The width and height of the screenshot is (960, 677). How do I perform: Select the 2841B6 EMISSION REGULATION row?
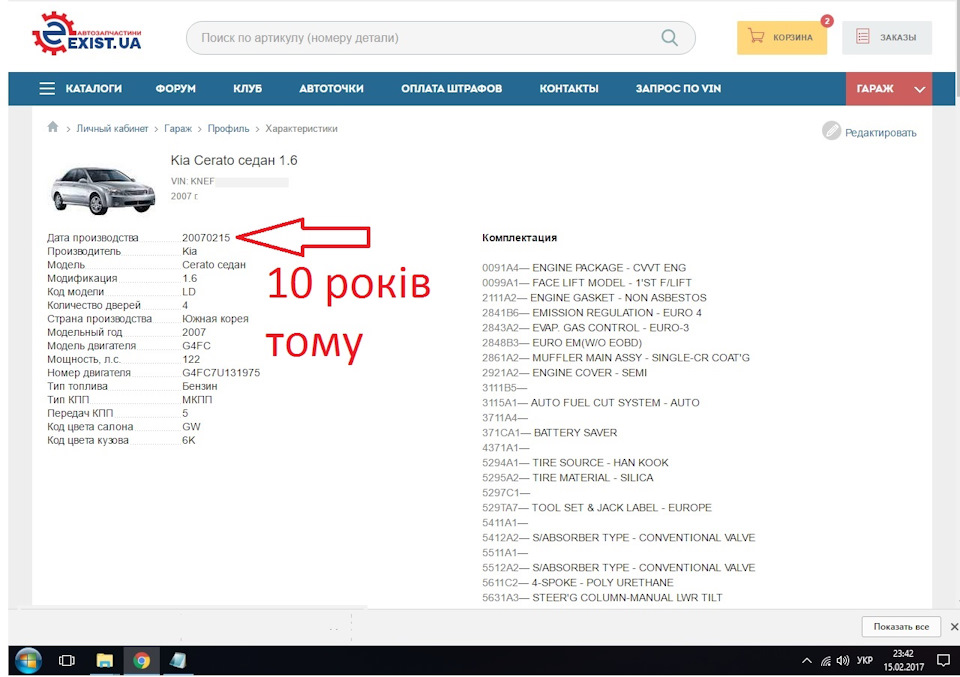[592, 313]
